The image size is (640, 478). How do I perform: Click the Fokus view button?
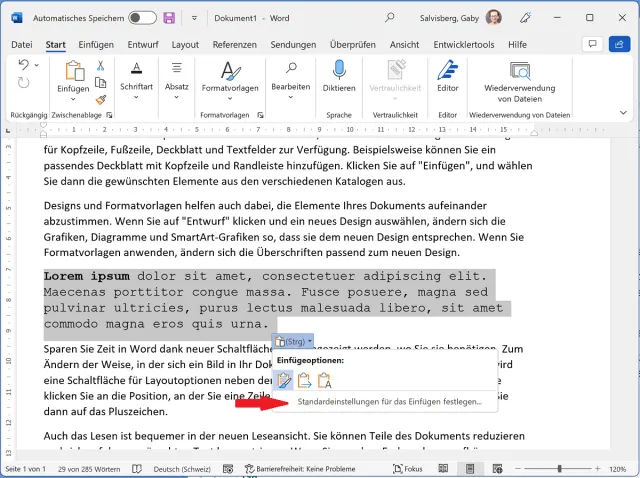click(406, 468)
